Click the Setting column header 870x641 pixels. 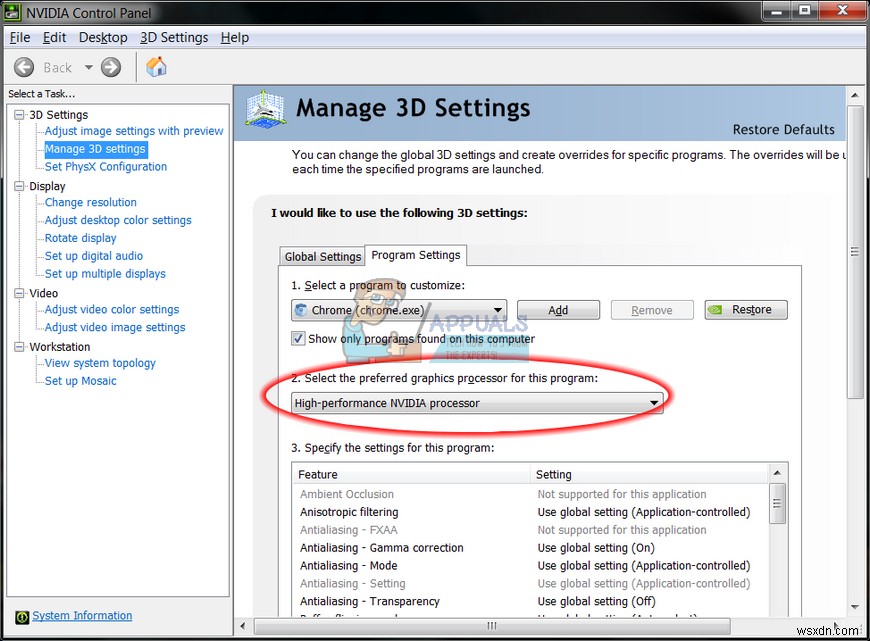pos(649,475)
